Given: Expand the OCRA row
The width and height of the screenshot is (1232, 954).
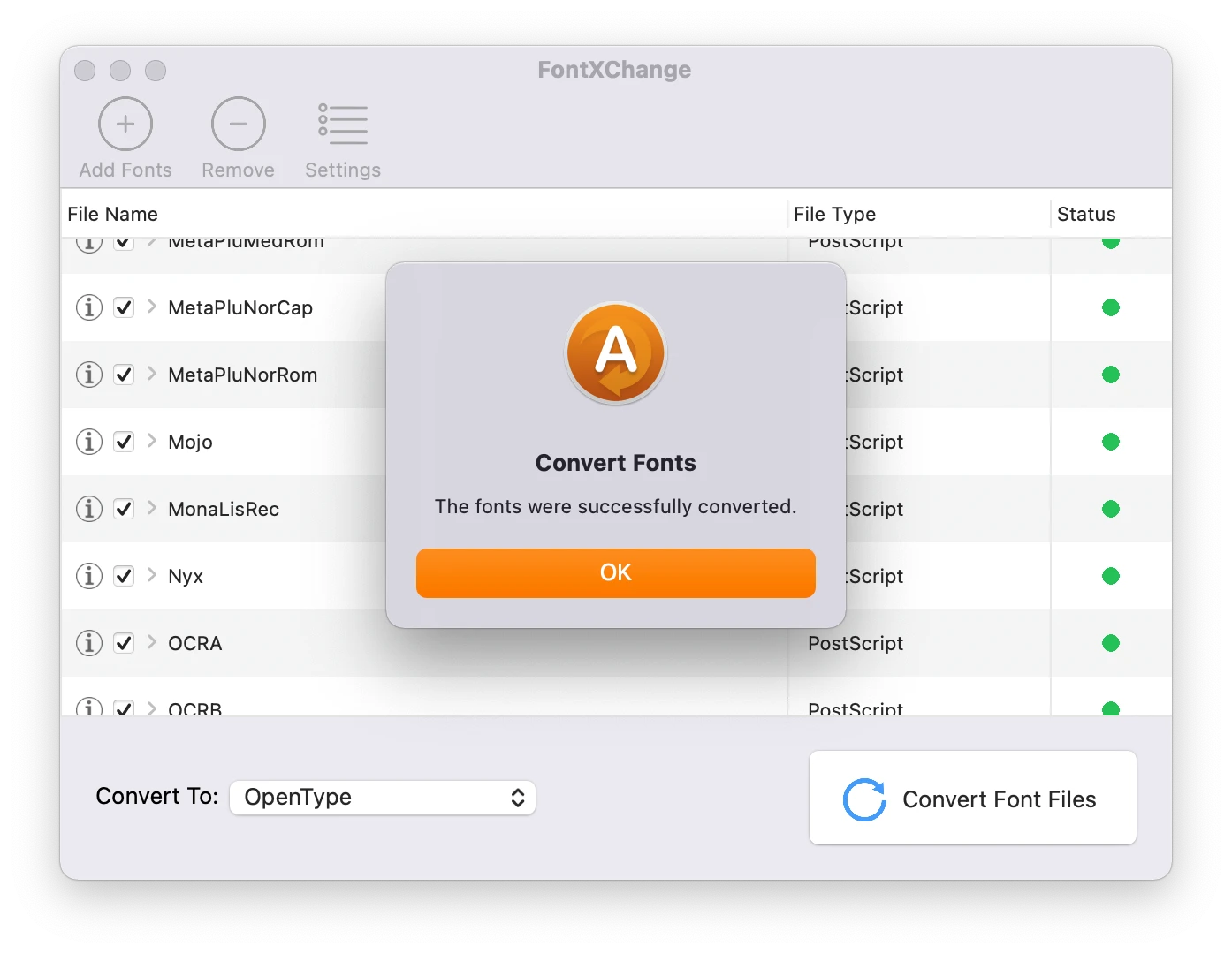Looking at the screenshot, I should click(x=152, y=642).
